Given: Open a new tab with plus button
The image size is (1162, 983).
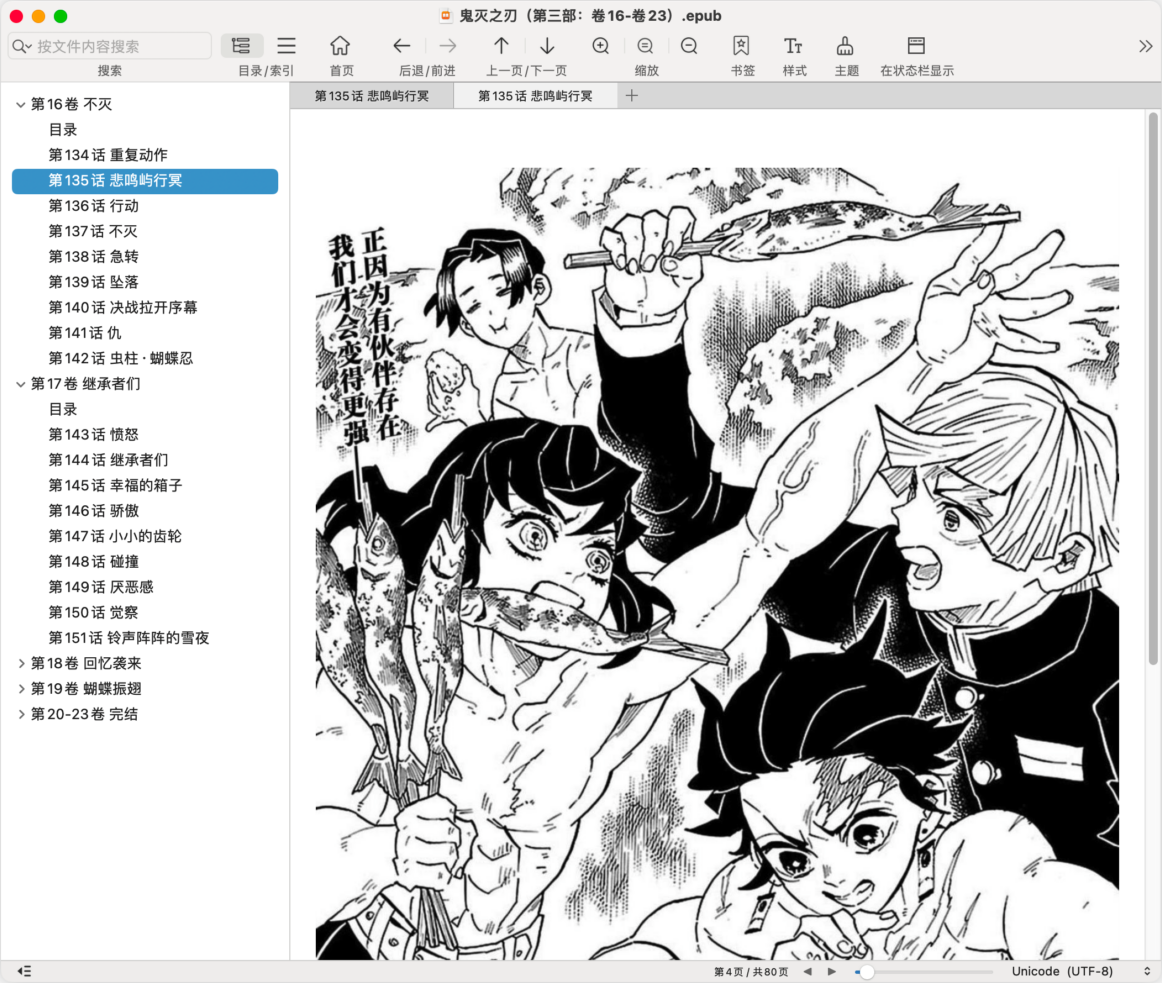Looking at the screenshot, I should (631, 96).
